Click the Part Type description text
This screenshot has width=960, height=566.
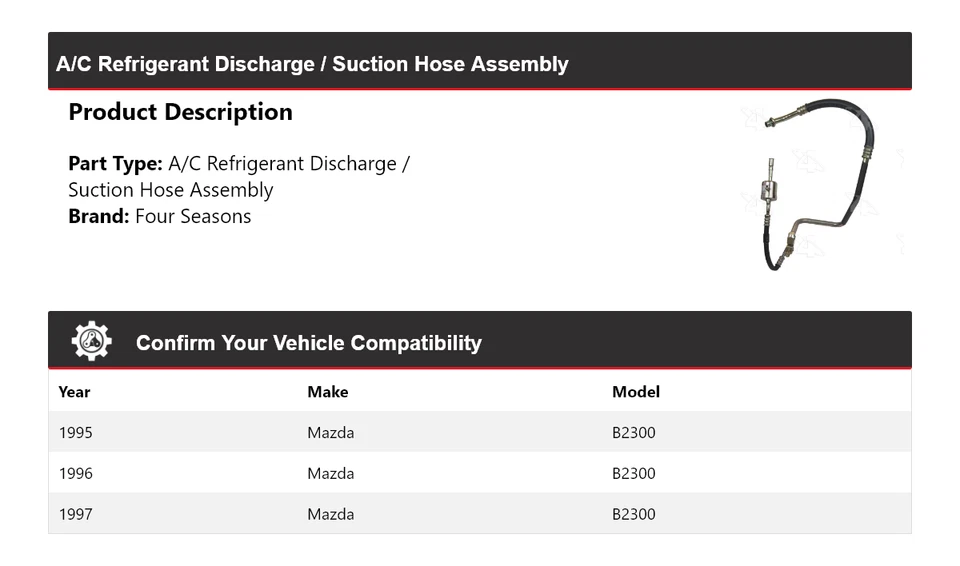(x=239, y=176)
